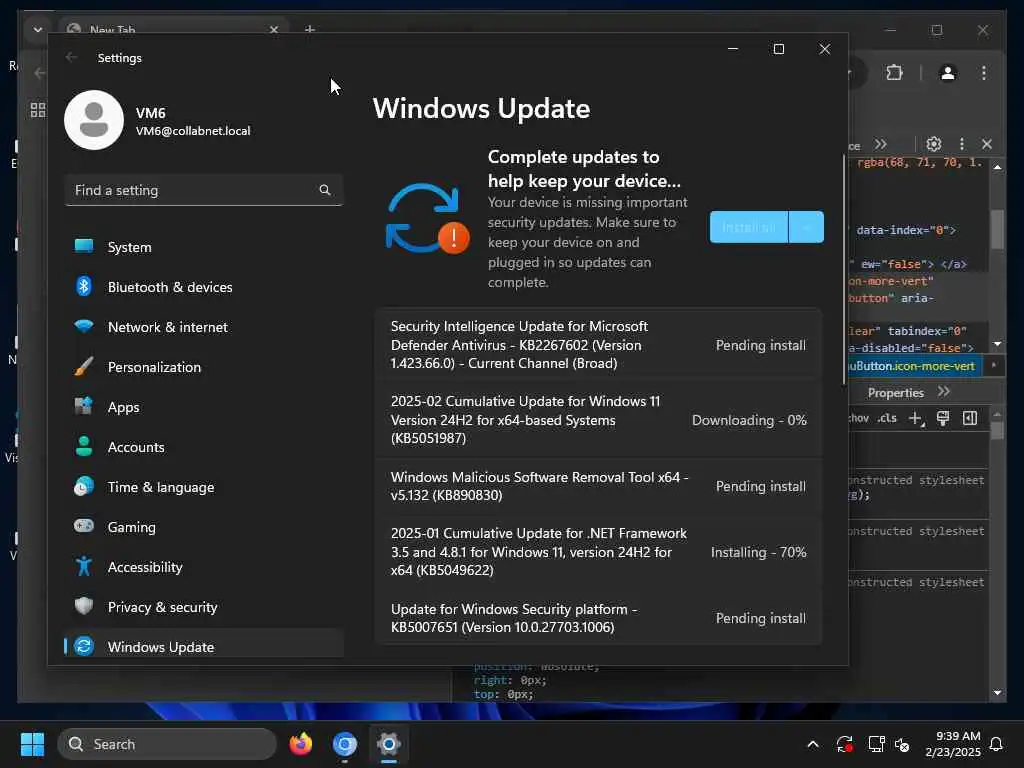Open the Chrome extensions puzzle icon
Viewport: 1024px width, 768px height.
click(895, 72)
